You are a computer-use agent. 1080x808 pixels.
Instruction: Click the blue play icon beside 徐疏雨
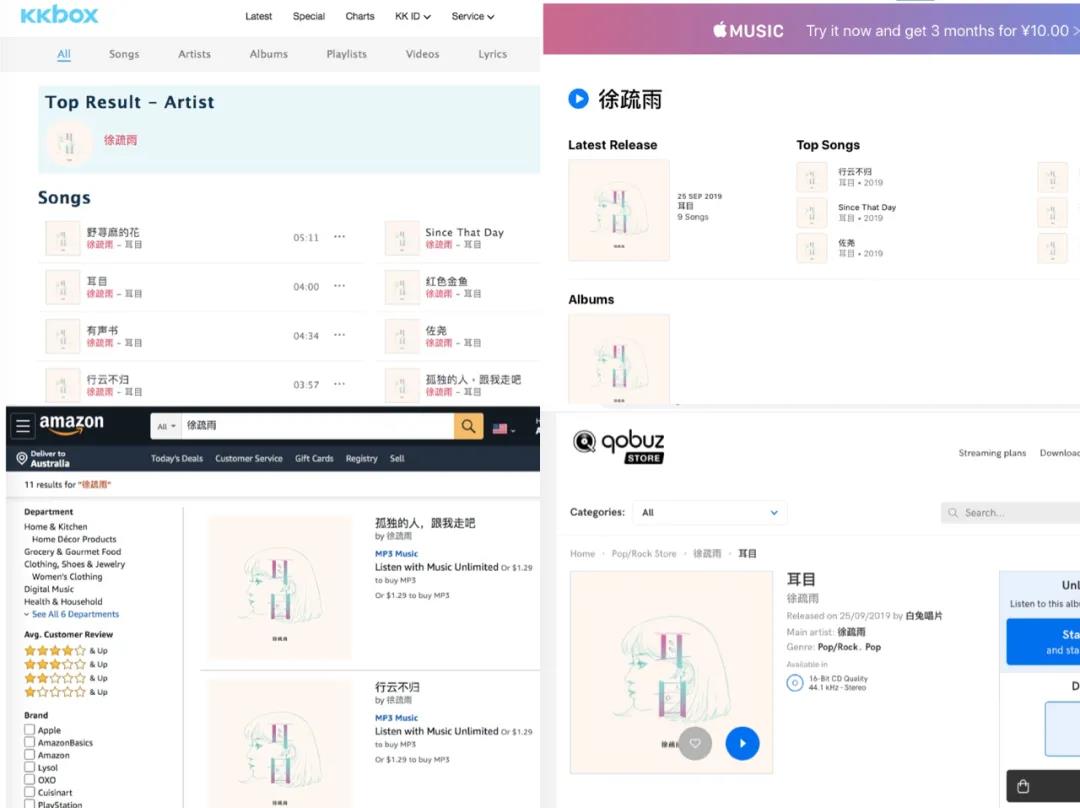[578, 99]
